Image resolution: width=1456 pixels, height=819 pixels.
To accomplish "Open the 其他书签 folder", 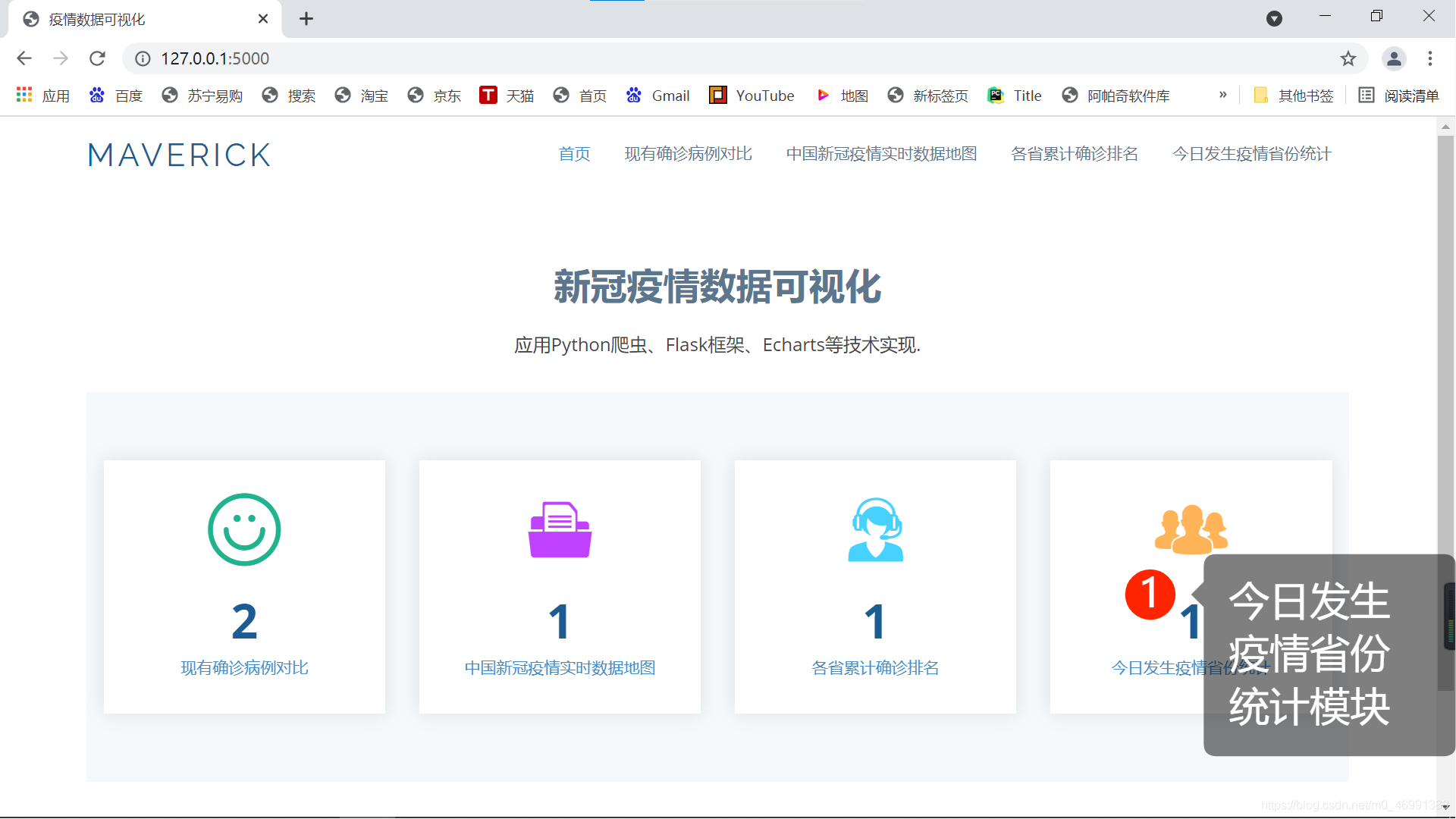I will [1294, 96].
